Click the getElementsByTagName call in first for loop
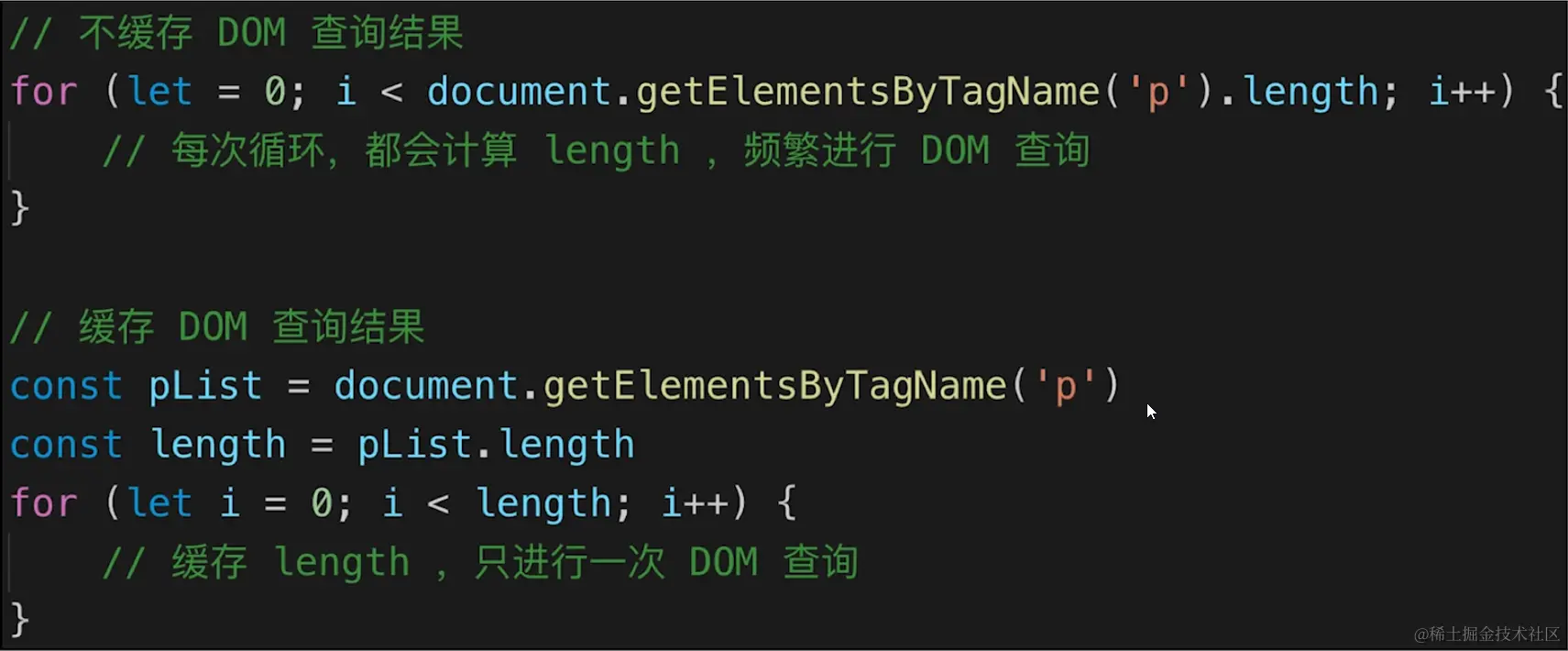 tap(867, 92)
